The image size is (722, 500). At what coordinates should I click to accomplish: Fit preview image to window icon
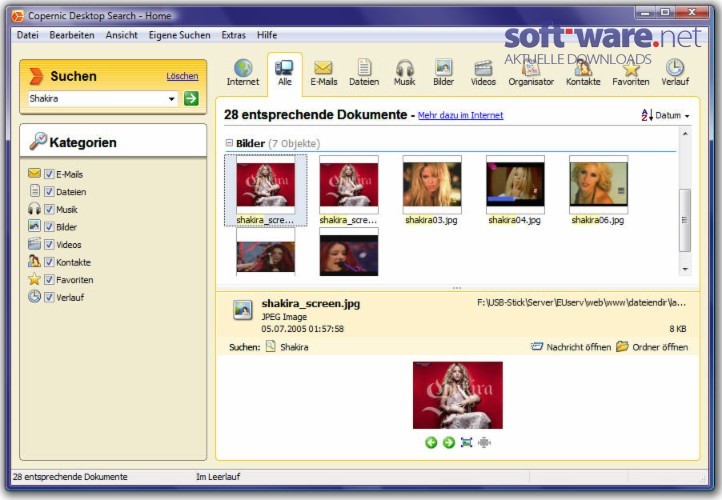click(x=466, y=442)
